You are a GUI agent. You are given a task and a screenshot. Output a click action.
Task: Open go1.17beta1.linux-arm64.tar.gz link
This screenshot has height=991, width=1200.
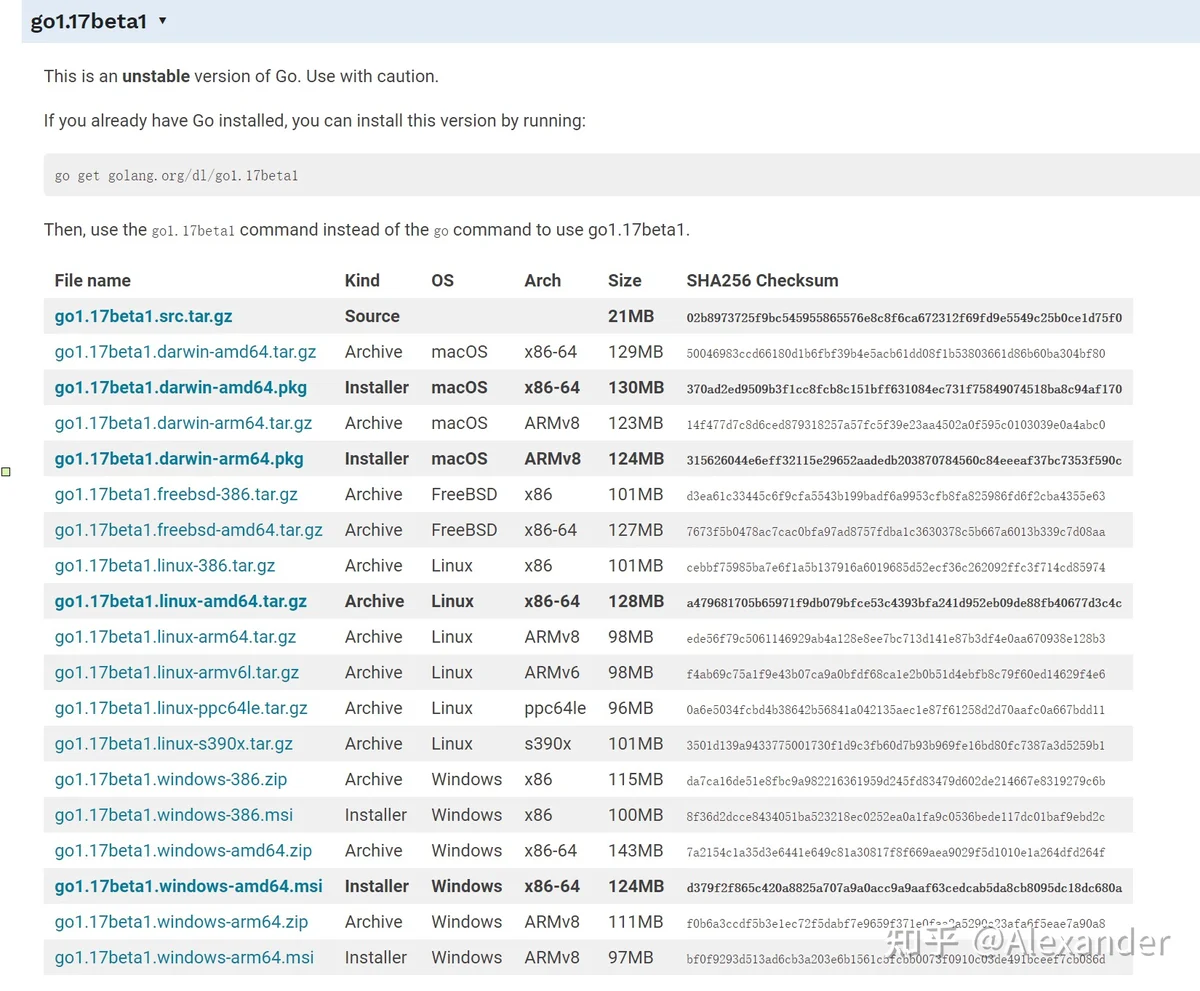coord(175,637)
